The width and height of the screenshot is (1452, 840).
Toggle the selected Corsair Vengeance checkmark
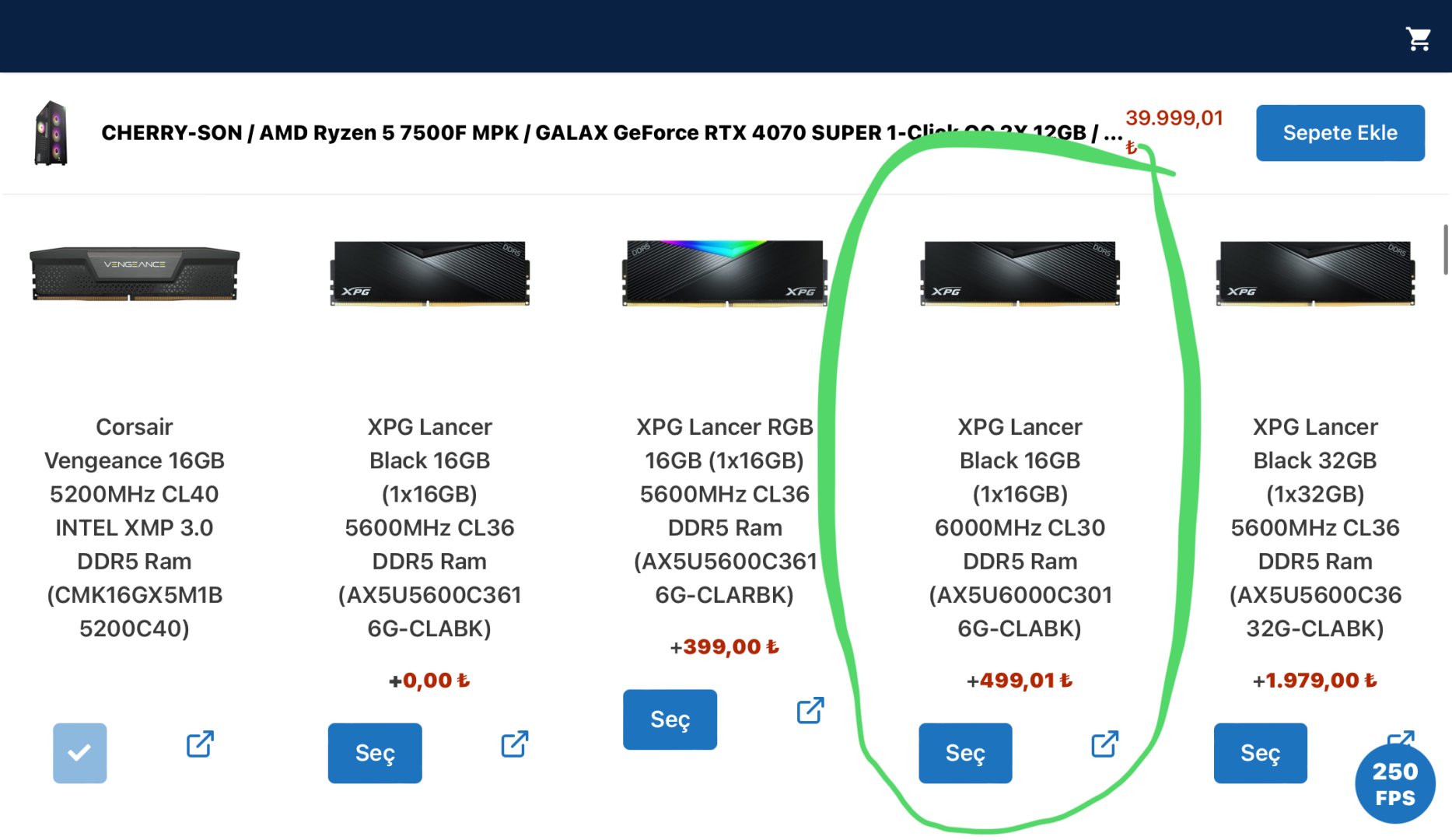(x=80, y=753)
